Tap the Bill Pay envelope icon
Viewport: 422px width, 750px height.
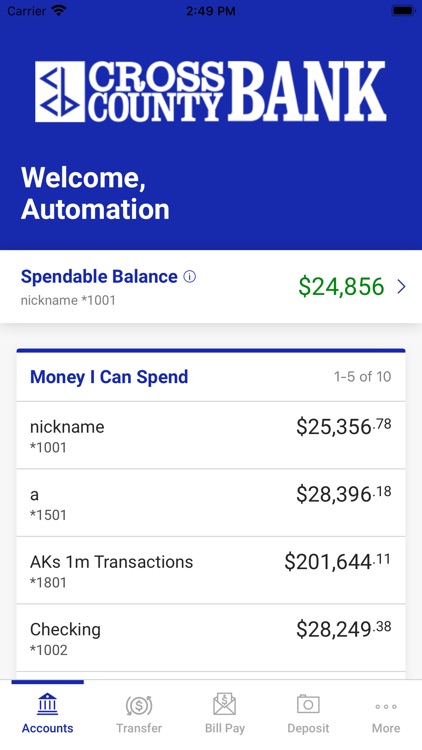pyautogui.click(x=224, y=704)
